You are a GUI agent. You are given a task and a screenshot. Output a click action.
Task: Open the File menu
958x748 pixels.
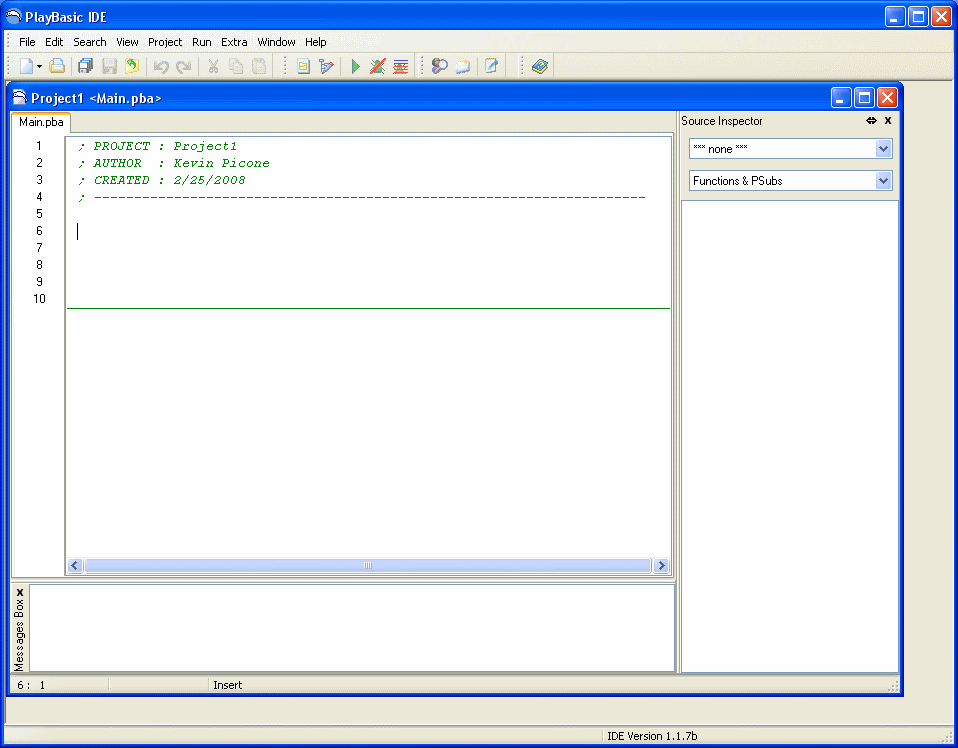click(27, 42)
